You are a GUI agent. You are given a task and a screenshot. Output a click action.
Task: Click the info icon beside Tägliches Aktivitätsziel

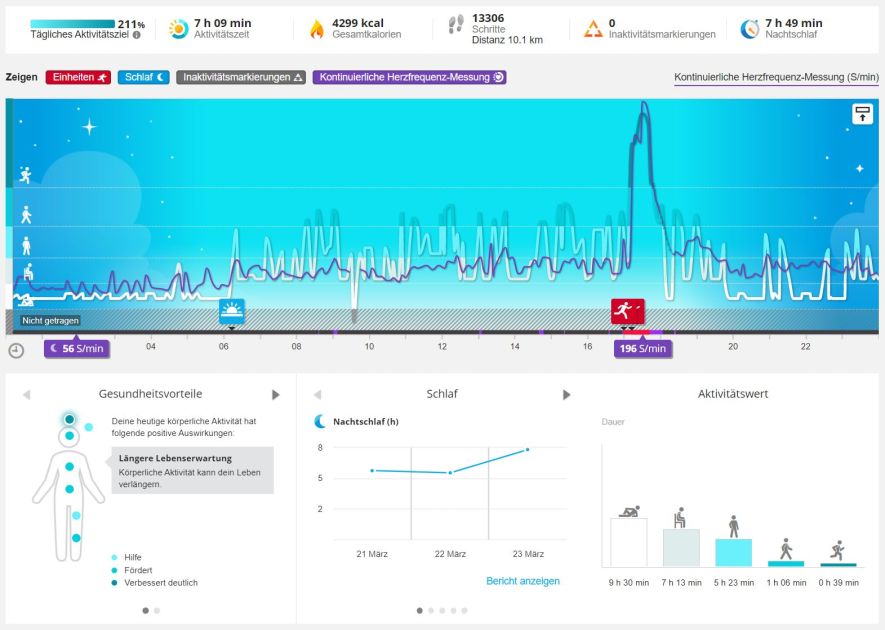(x=136, y=35)
